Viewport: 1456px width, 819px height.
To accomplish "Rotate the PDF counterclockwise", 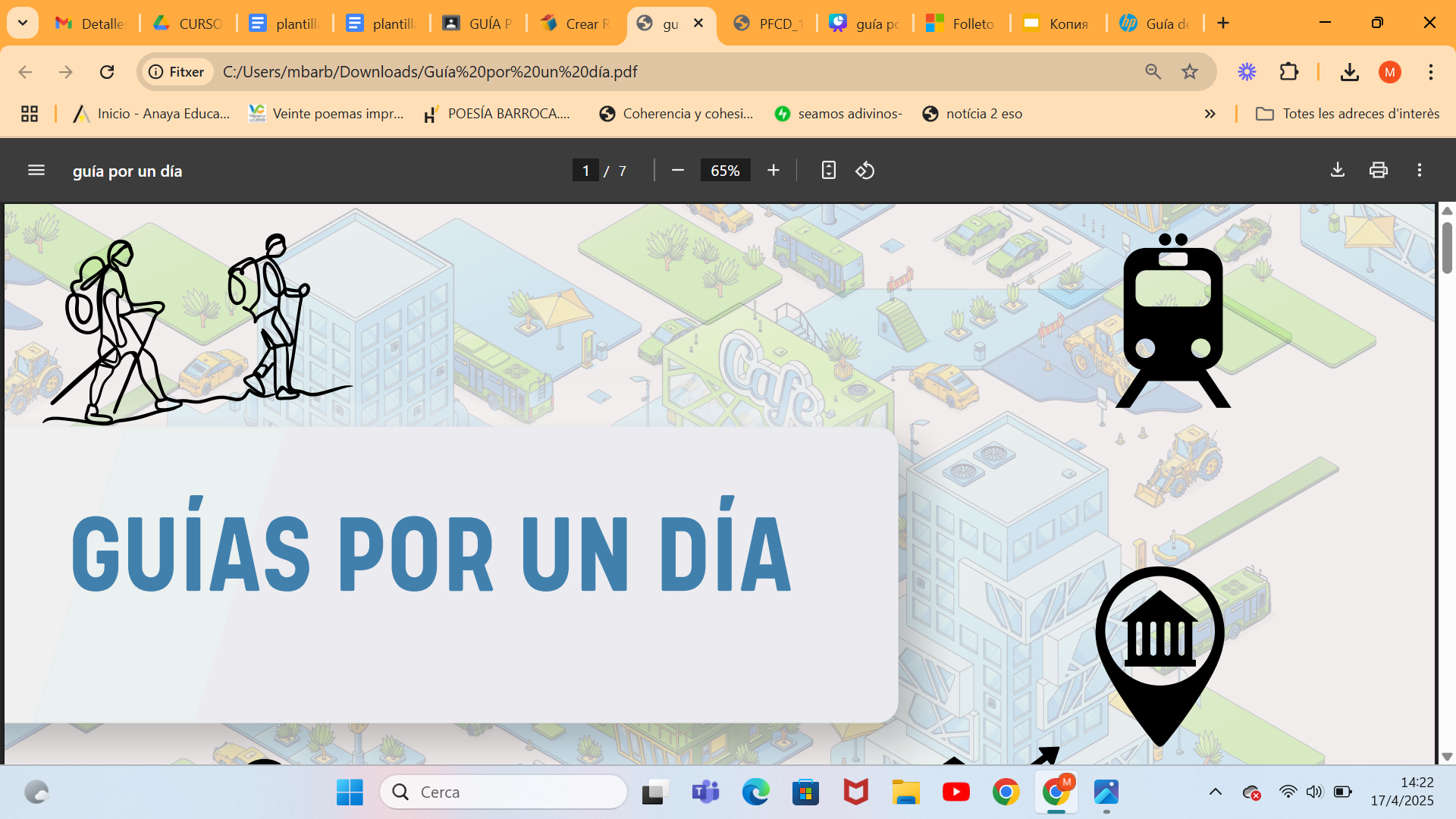I will [865, 171].
